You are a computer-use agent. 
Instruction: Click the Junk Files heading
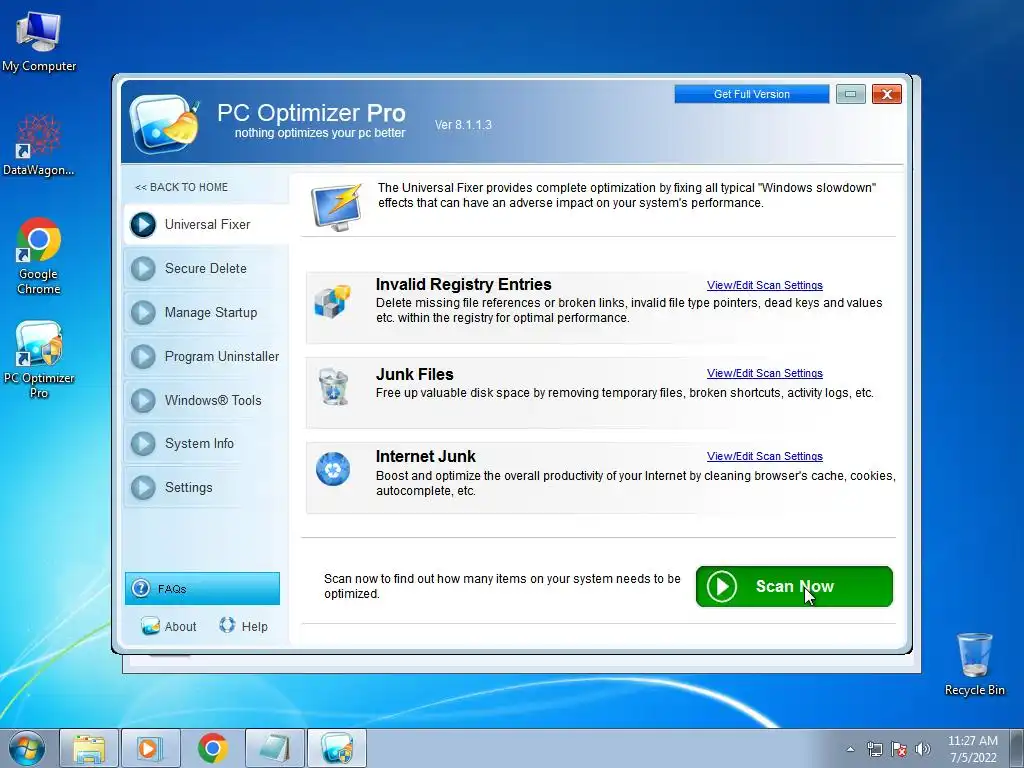415,374
